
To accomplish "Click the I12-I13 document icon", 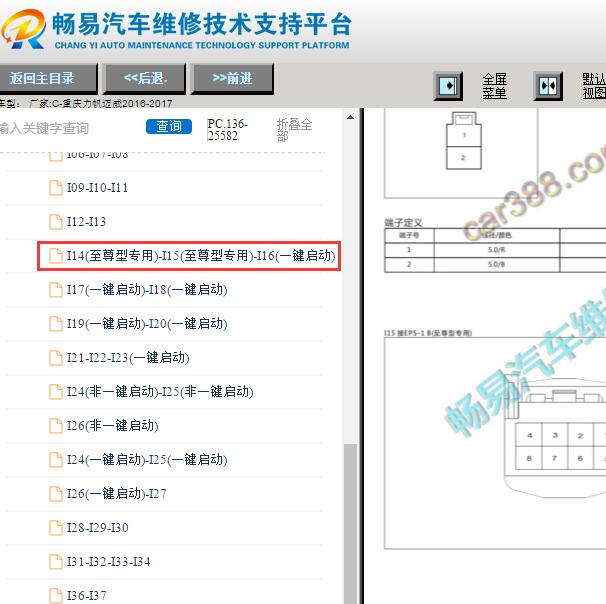I will pyautogui.click(x=56, y=222).
